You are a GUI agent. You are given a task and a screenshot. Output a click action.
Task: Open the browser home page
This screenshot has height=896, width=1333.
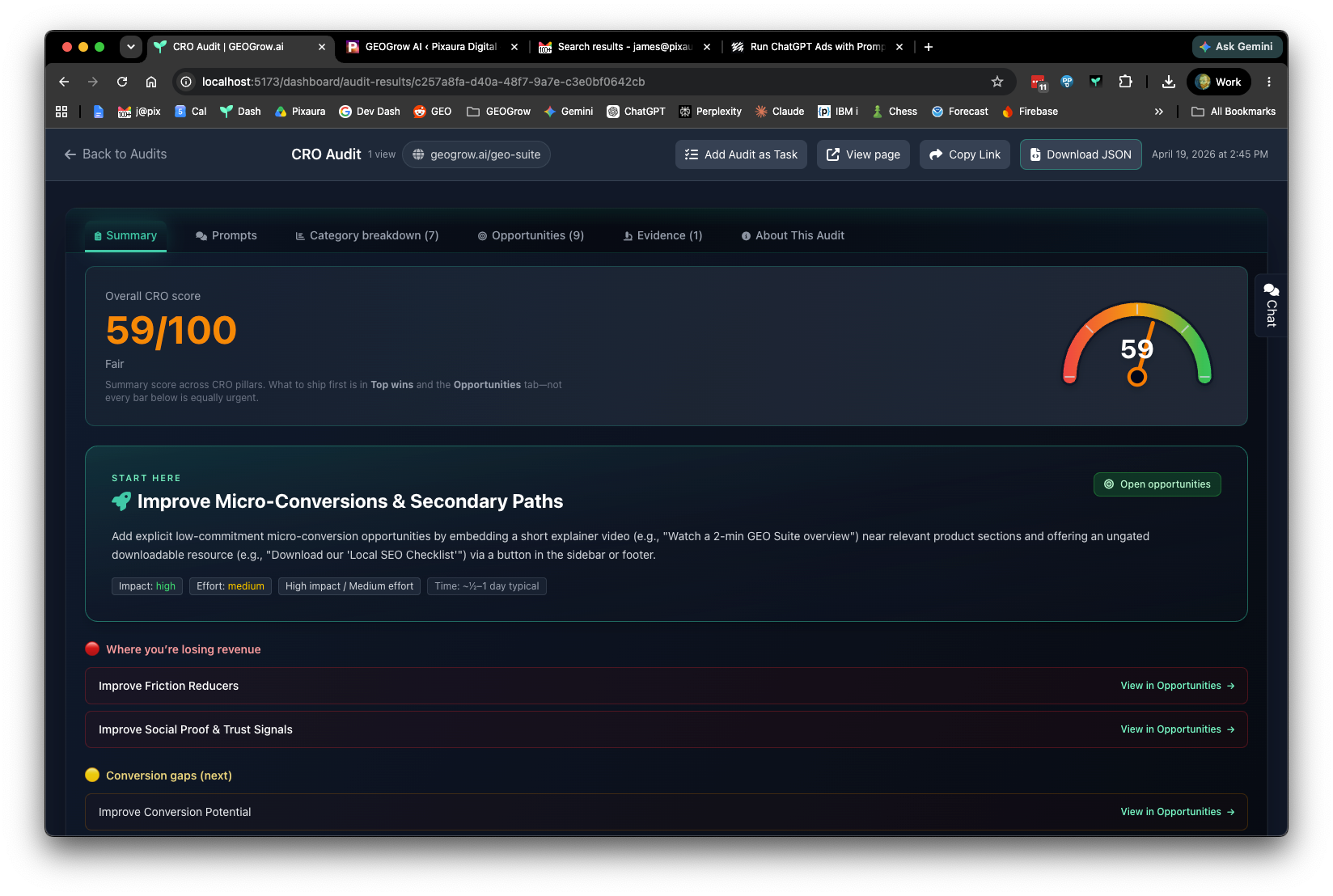[151, 82]
